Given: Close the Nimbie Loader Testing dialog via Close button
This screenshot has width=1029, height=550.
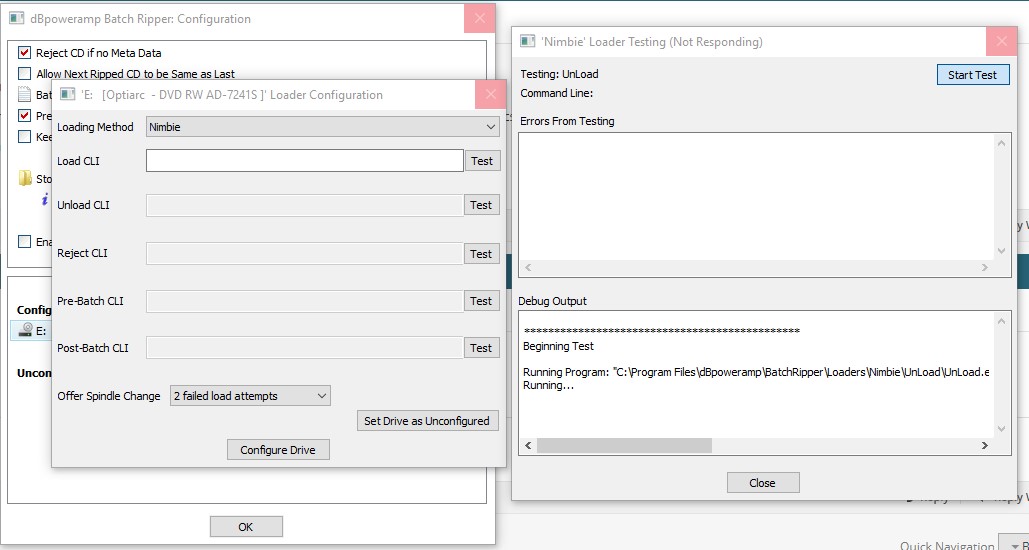Looking at the screenshot, I should [763, 482].
